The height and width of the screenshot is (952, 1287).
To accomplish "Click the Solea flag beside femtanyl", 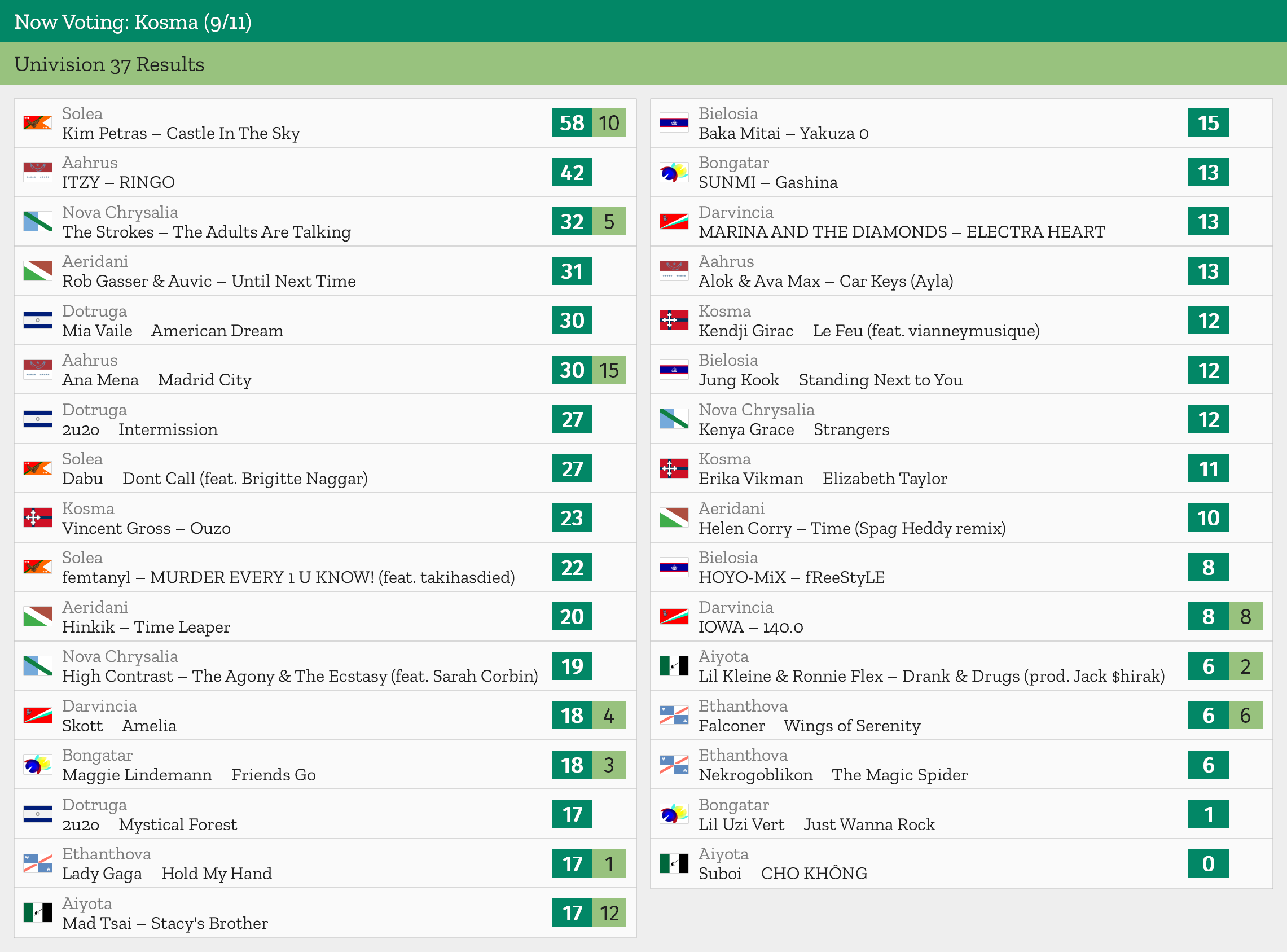I will point(37,567).
